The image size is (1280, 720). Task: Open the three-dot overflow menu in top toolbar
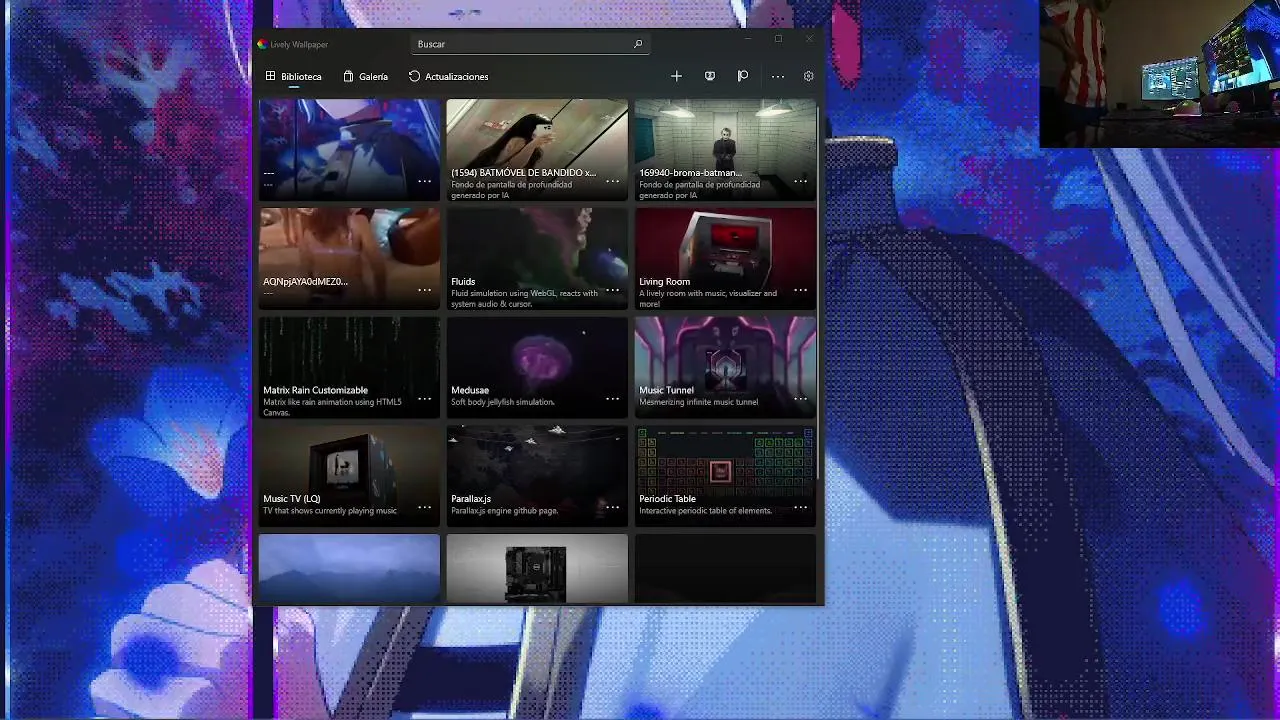click(777, 76)
